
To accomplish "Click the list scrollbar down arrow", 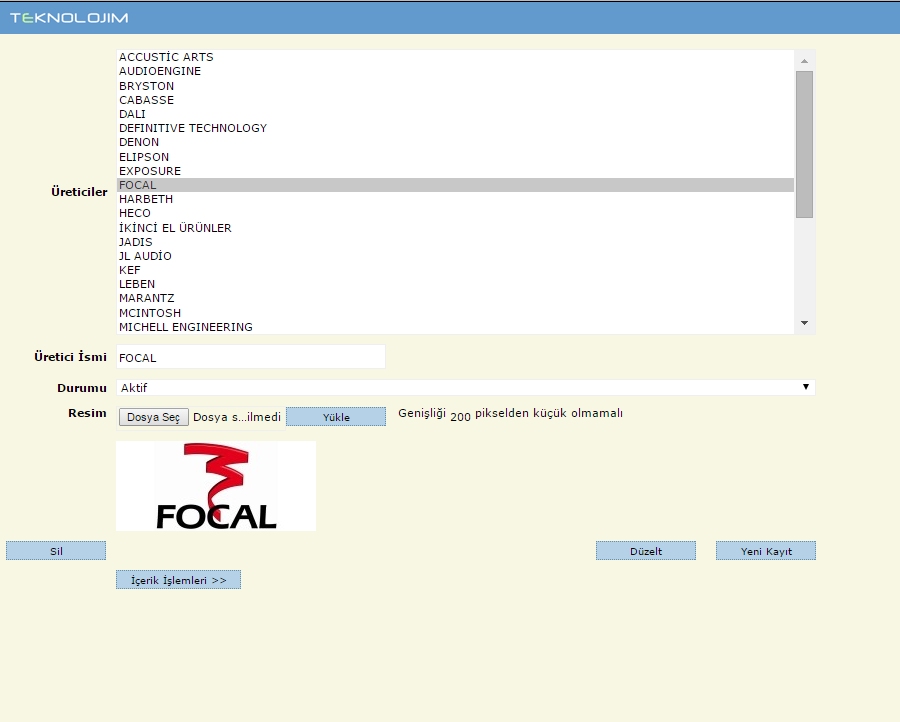I will coord(804,323).
